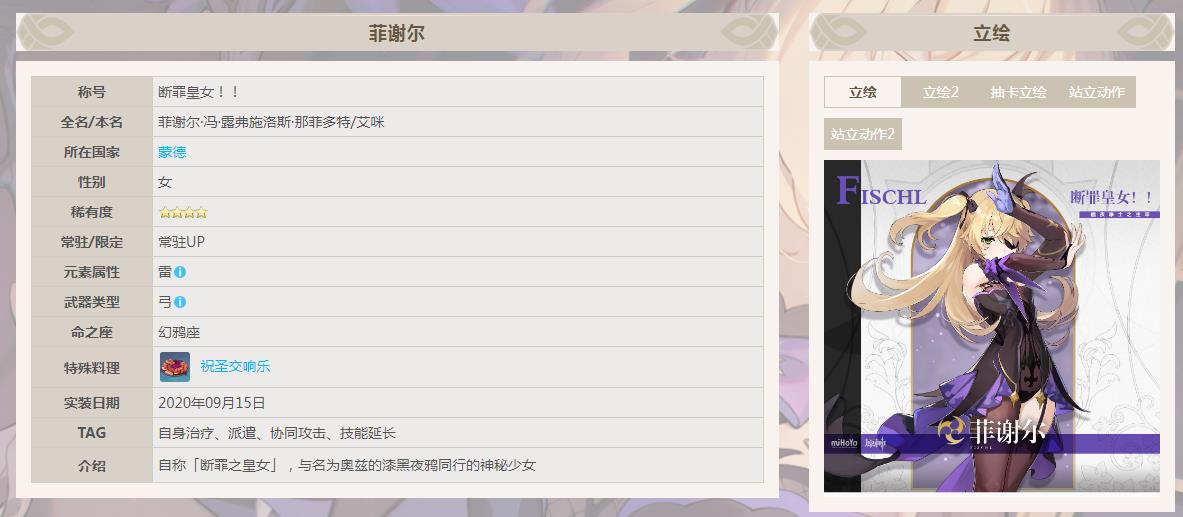Switch to the 立绘2 tab
The height and width of the screenshot is (517, 1183).
pyautogui.click(x=940, y=92)
